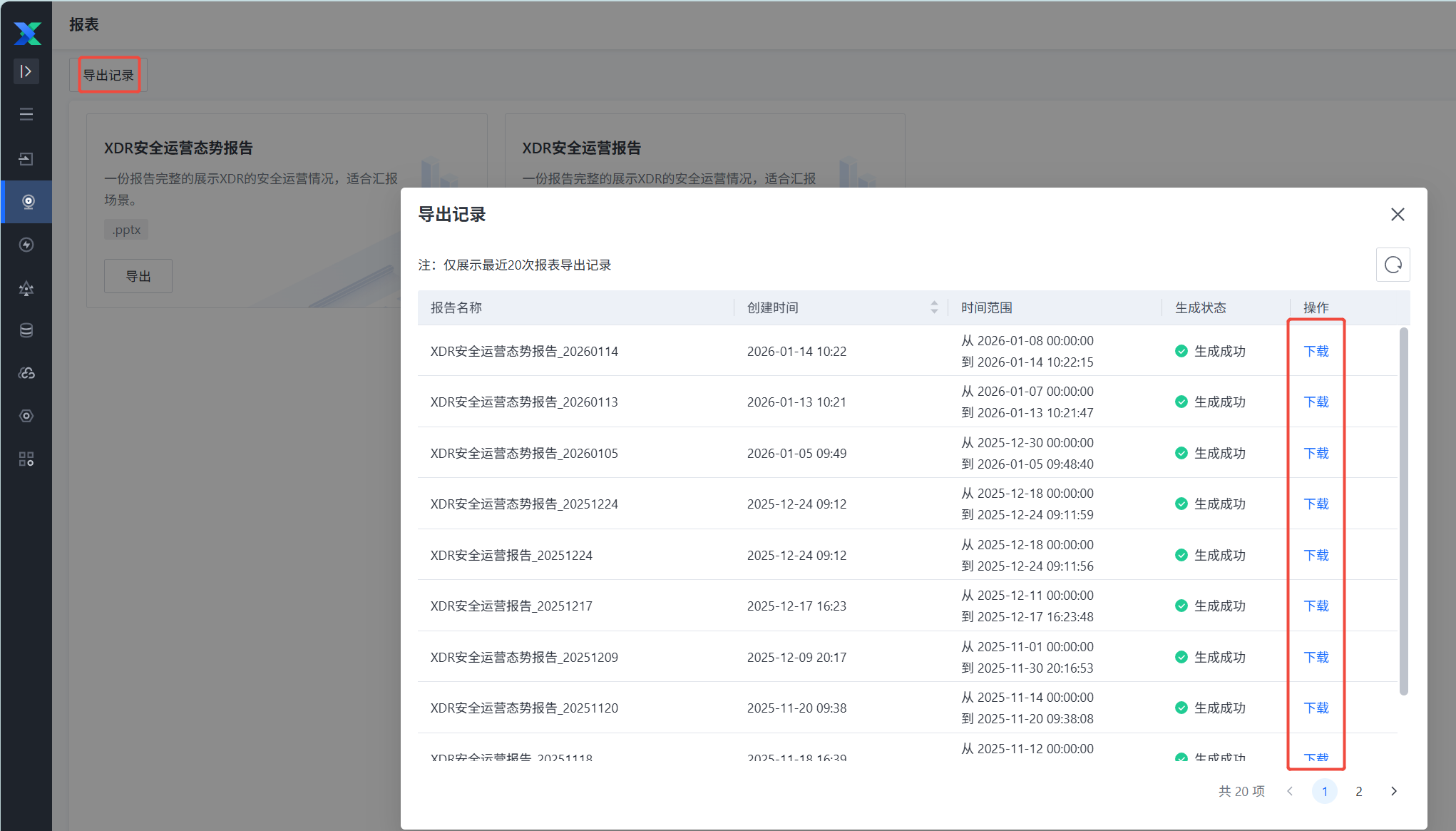Open the app grid sidebar icon
The height and width of the screenshot is (831, 1456).
pyautogui.click(x=26, y=459)
